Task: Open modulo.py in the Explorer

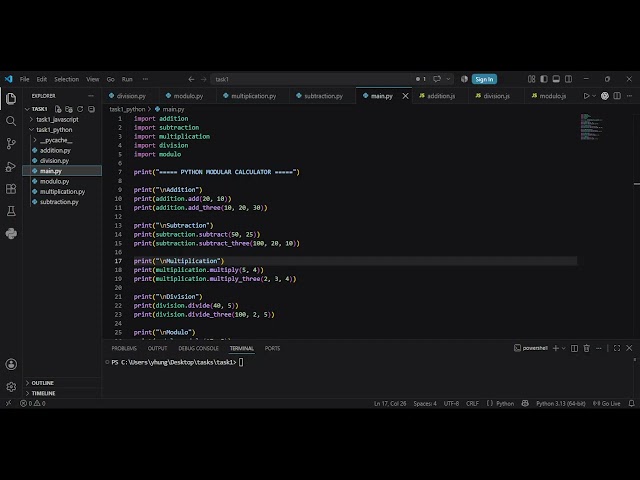Action: (54, 181)
